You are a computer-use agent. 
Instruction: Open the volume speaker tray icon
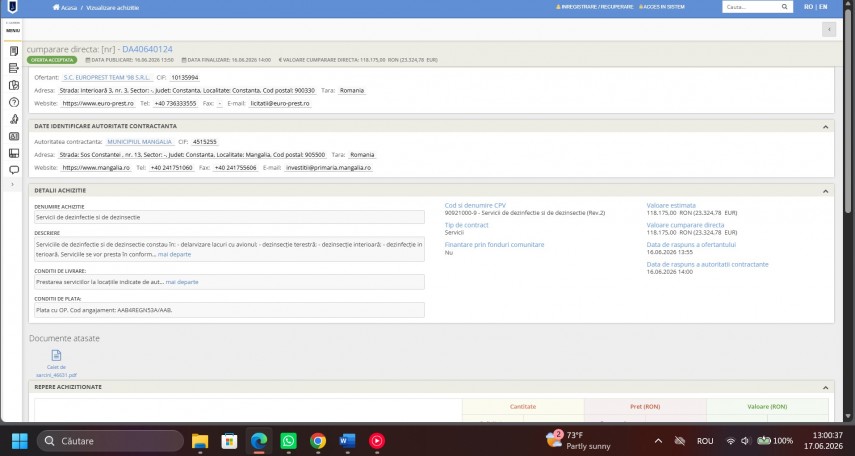745,441
